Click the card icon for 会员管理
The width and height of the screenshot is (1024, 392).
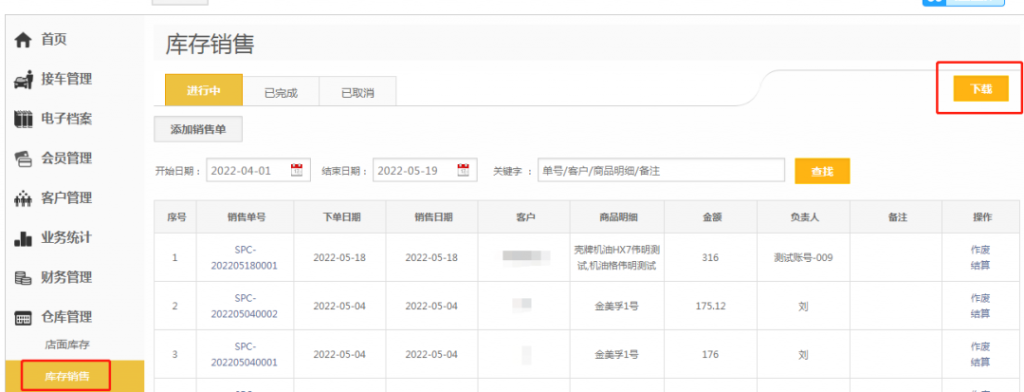pos(23,159)
